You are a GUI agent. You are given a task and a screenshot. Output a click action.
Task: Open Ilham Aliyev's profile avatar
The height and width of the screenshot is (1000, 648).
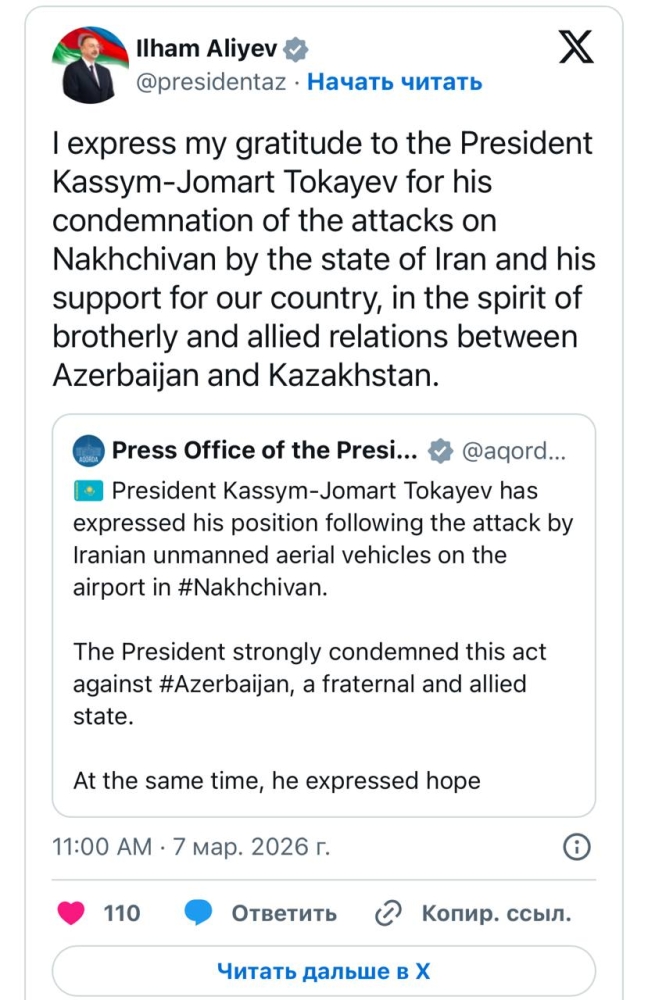(86, 64)
